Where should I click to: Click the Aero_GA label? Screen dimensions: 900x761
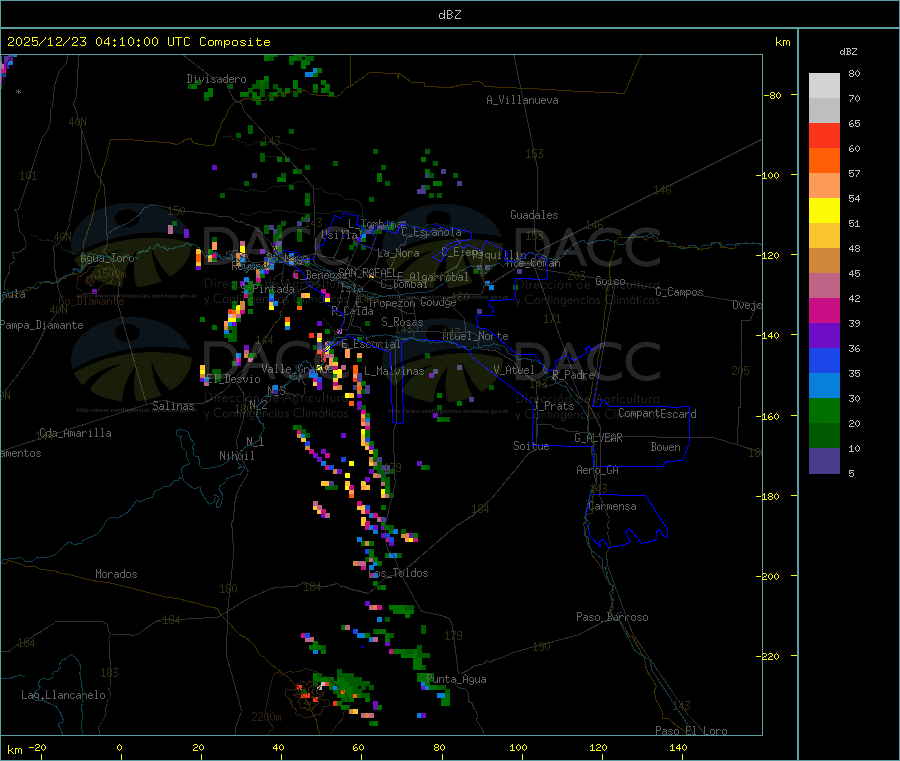598,470
